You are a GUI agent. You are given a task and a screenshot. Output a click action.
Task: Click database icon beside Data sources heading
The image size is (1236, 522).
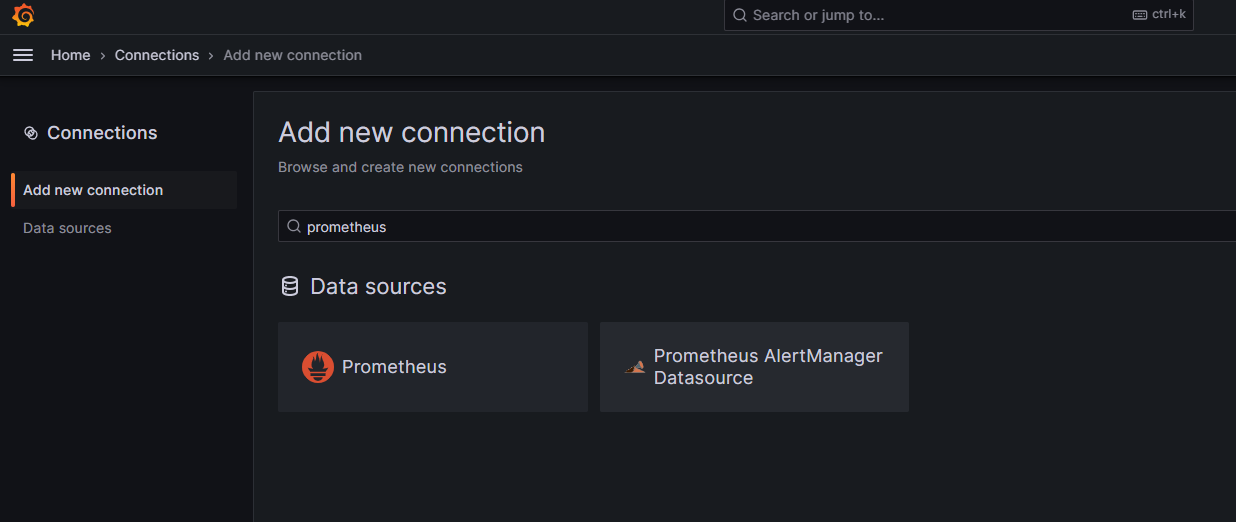[x=290, y=287]
